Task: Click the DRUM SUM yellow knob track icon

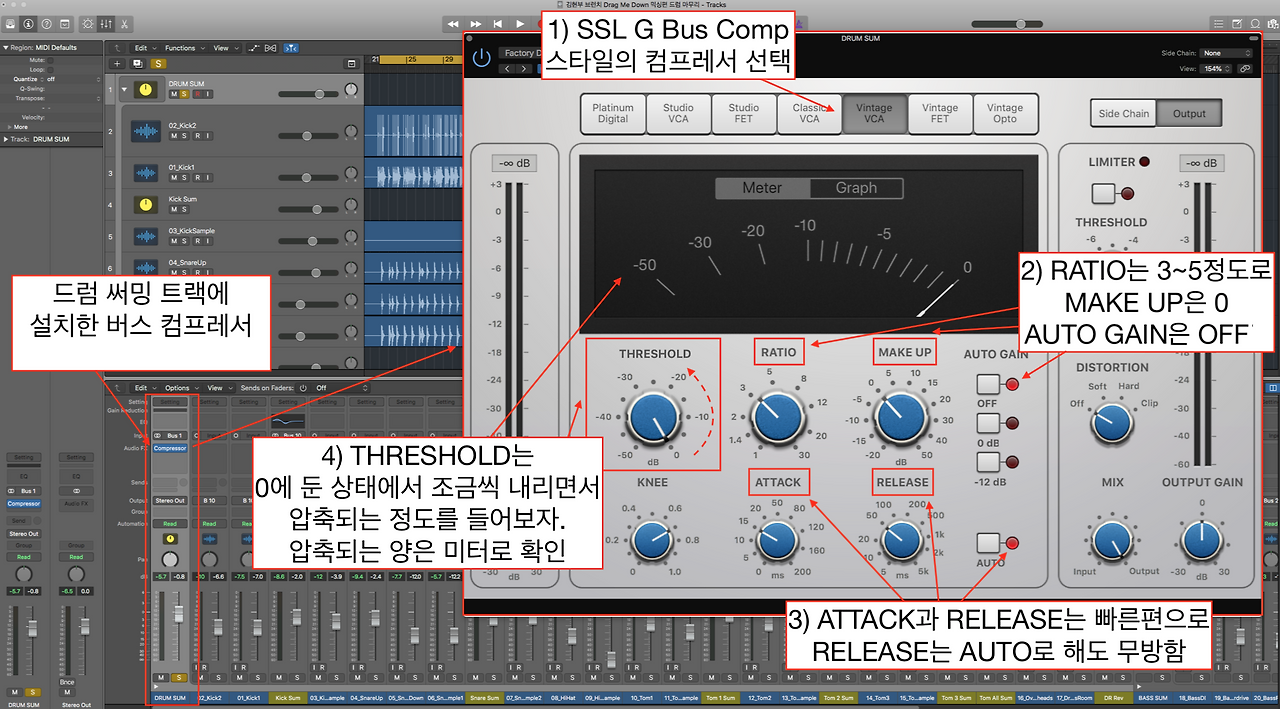Action: [x=147, y=90]
